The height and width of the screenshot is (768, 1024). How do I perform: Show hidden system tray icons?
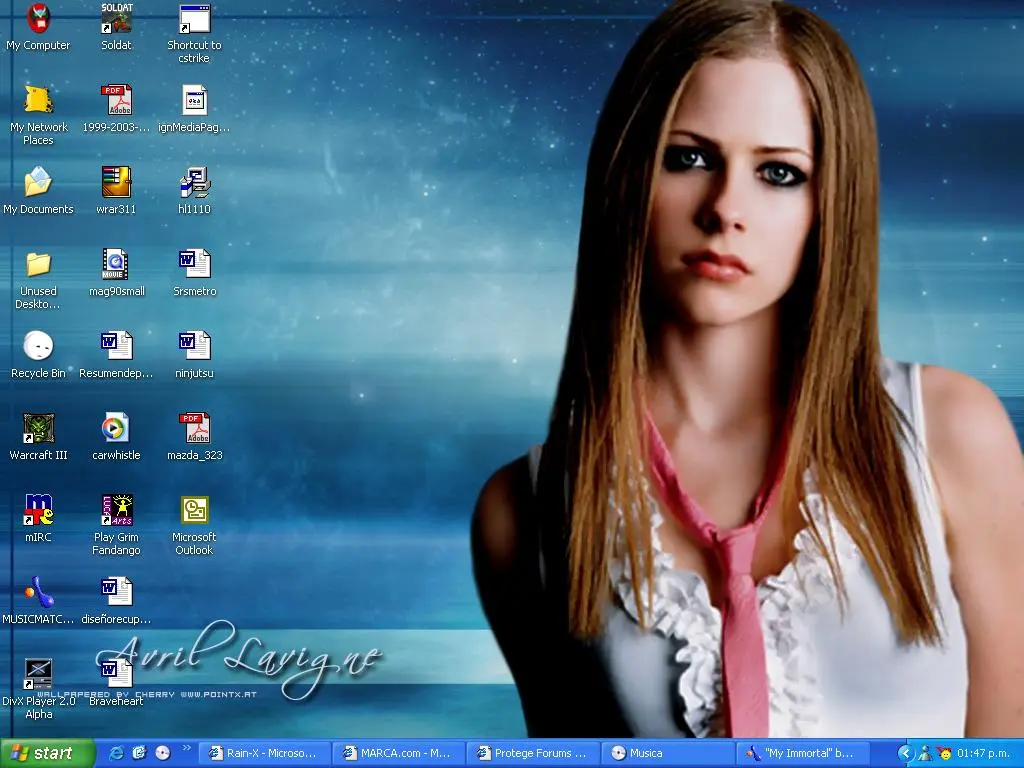pyautogui.click(x=908, y=754)
